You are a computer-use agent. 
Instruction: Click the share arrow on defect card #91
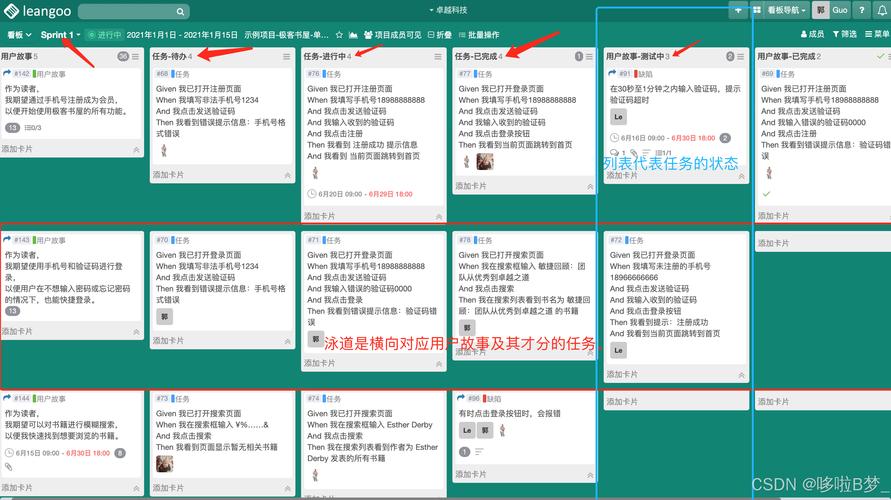pos(612,73)
